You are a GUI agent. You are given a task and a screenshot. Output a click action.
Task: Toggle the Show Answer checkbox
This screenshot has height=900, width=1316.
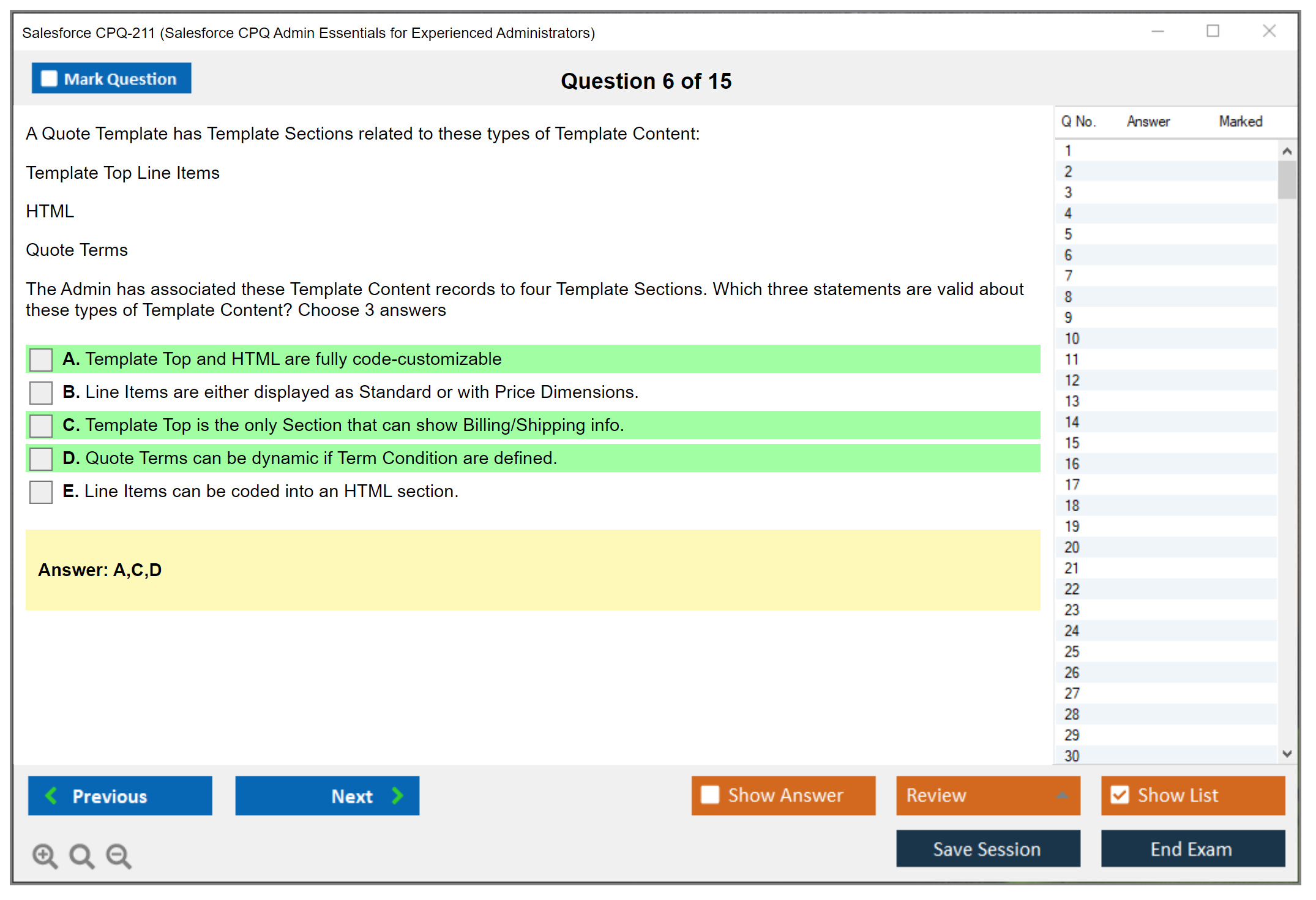pyautogui.click(x=710, y=795)
